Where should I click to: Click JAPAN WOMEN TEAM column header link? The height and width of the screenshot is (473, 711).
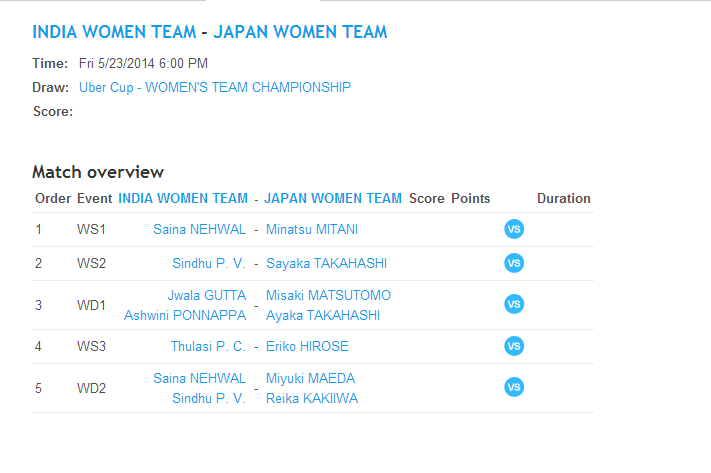coord(333,198)
